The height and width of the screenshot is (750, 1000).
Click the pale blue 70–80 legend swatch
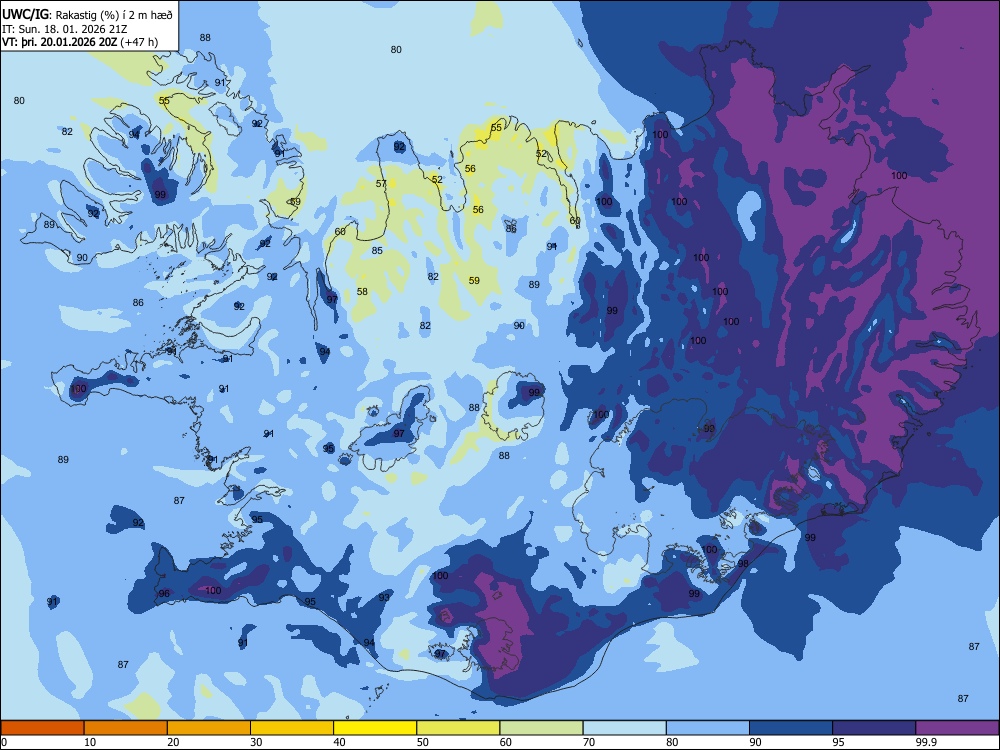624,728
